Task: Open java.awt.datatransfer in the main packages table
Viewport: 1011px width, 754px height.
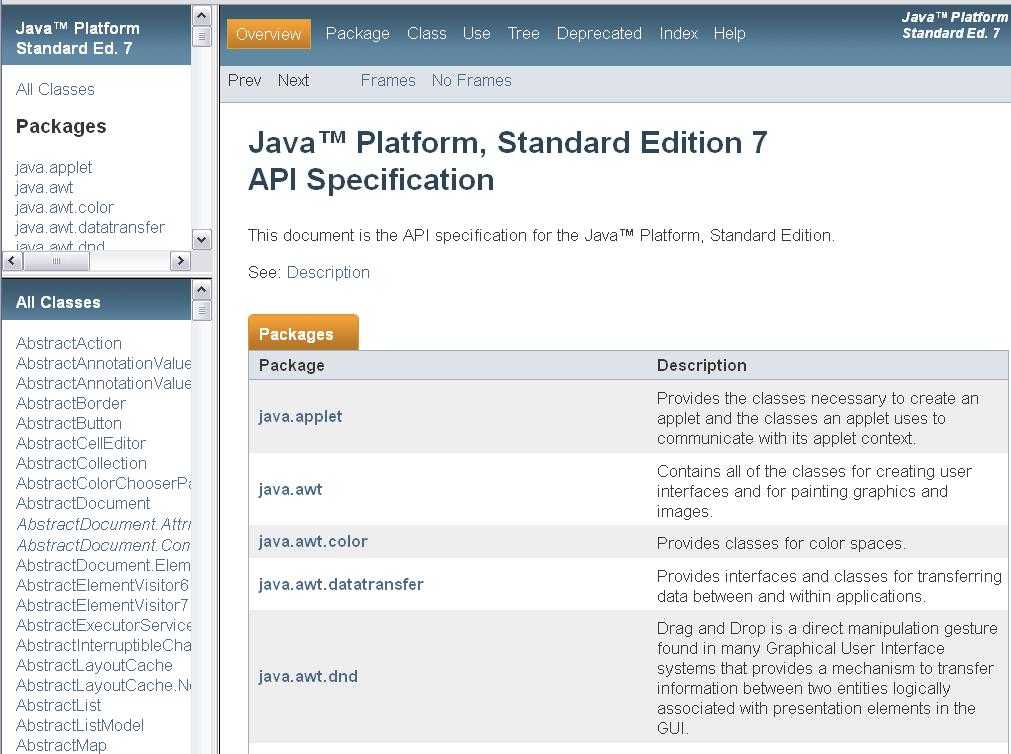Action: [341, 584]
